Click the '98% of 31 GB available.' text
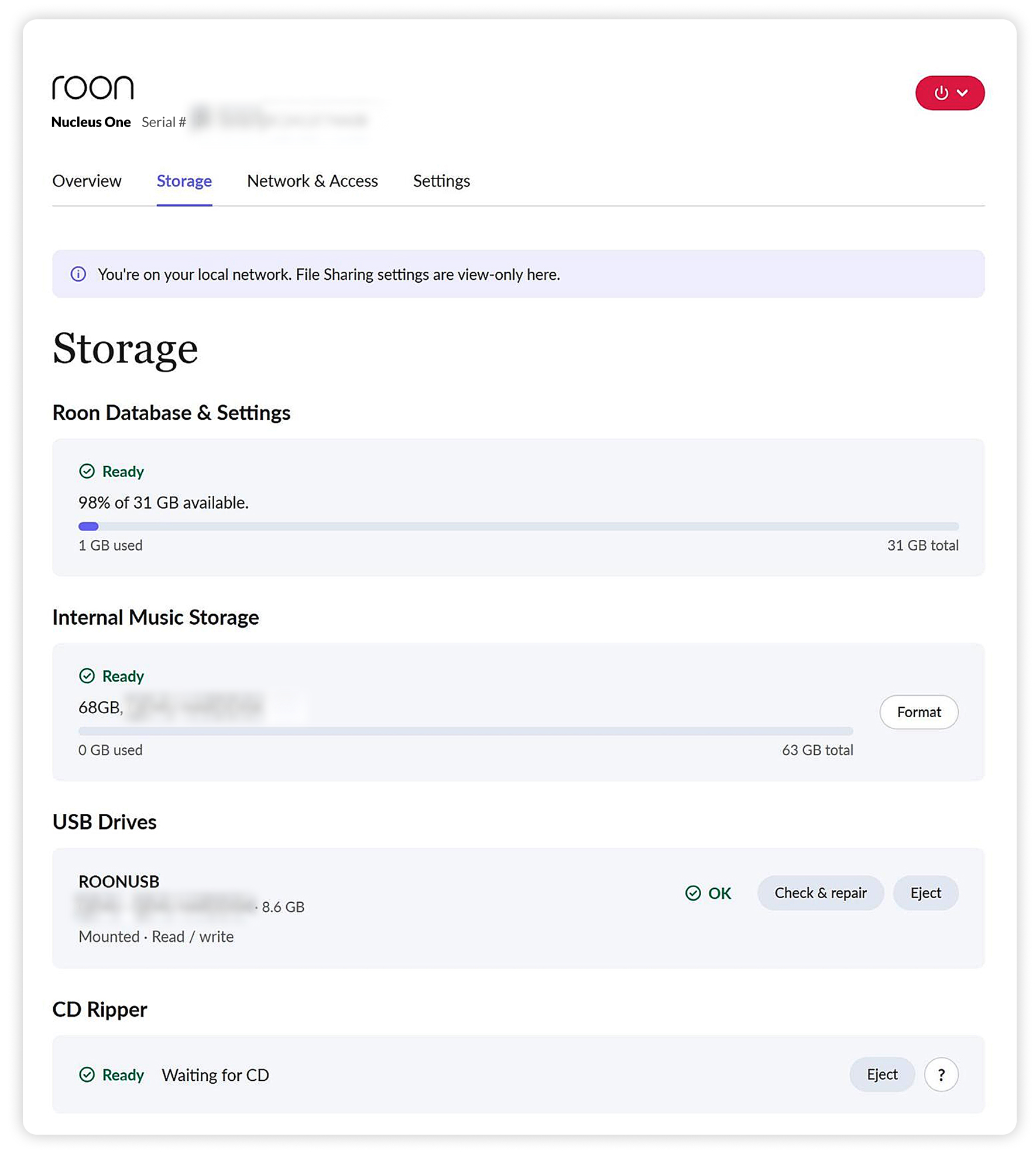This screenshot has width=1036, height=1154. click(x=163, y=502)
